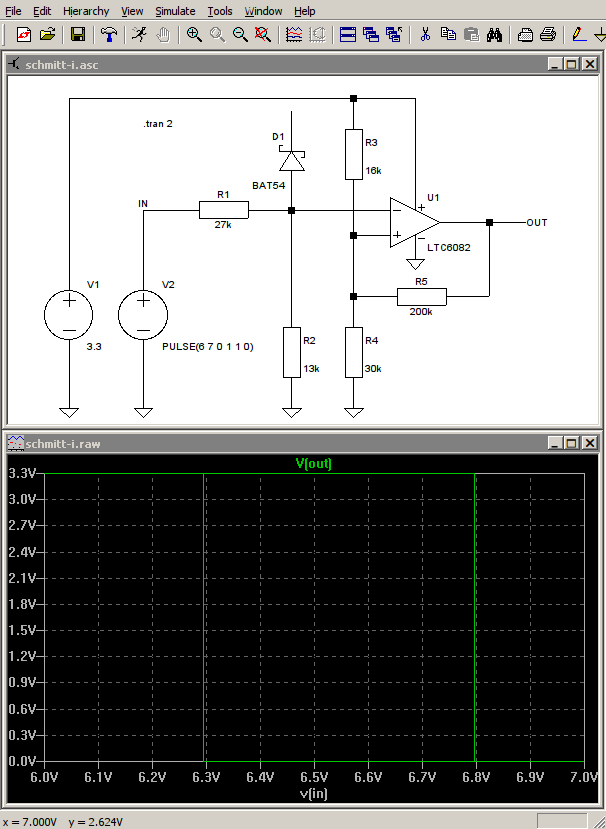The width and height of the screenshot is (606, 829).
Task: Click the Close All Windows icon
Action: pos(394,35)
